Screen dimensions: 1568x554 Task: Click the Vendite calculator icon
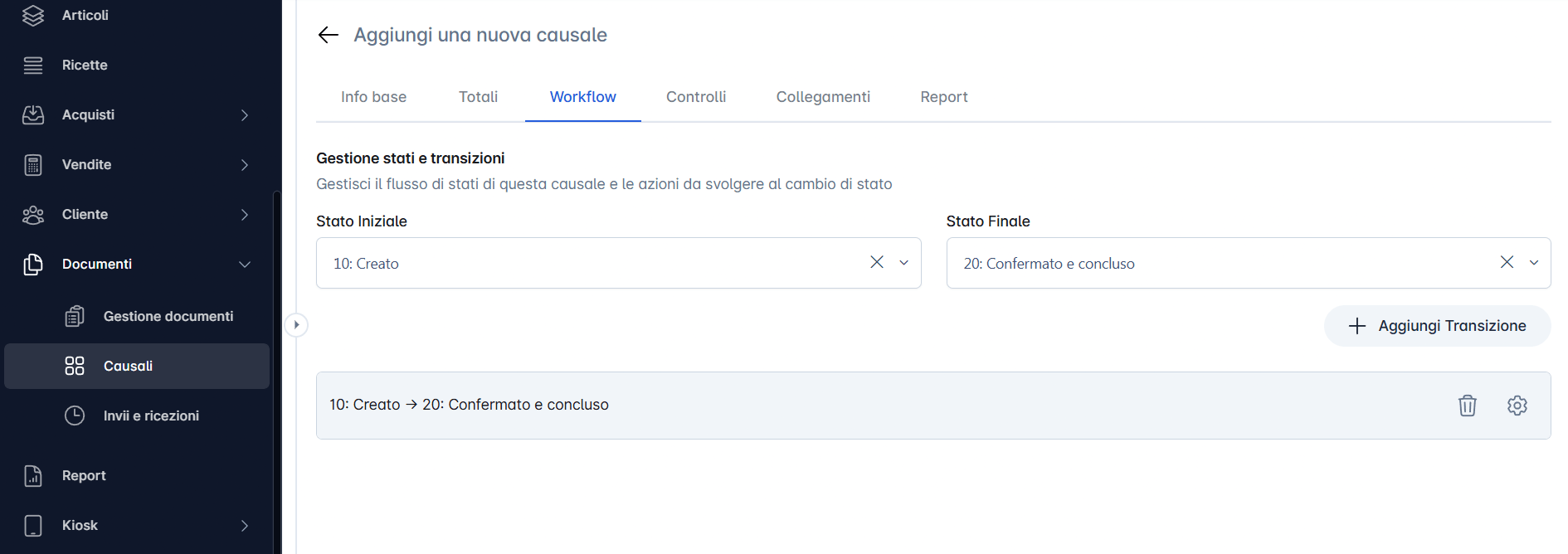pyautogui.click(x=33, y=164)
